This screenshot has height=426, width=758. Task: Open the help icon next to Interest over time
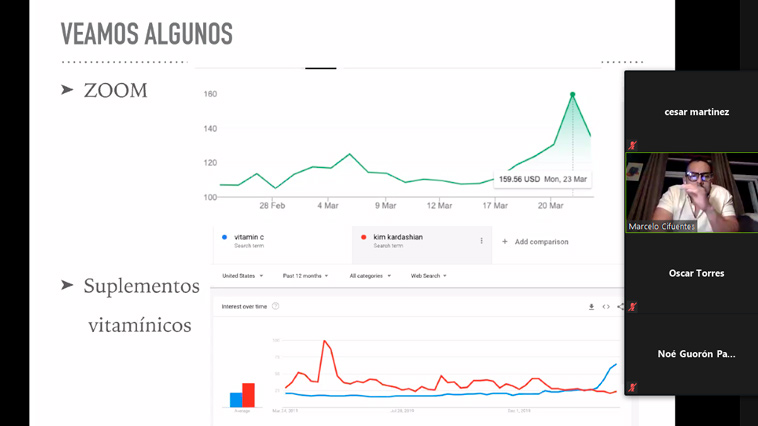276,306
